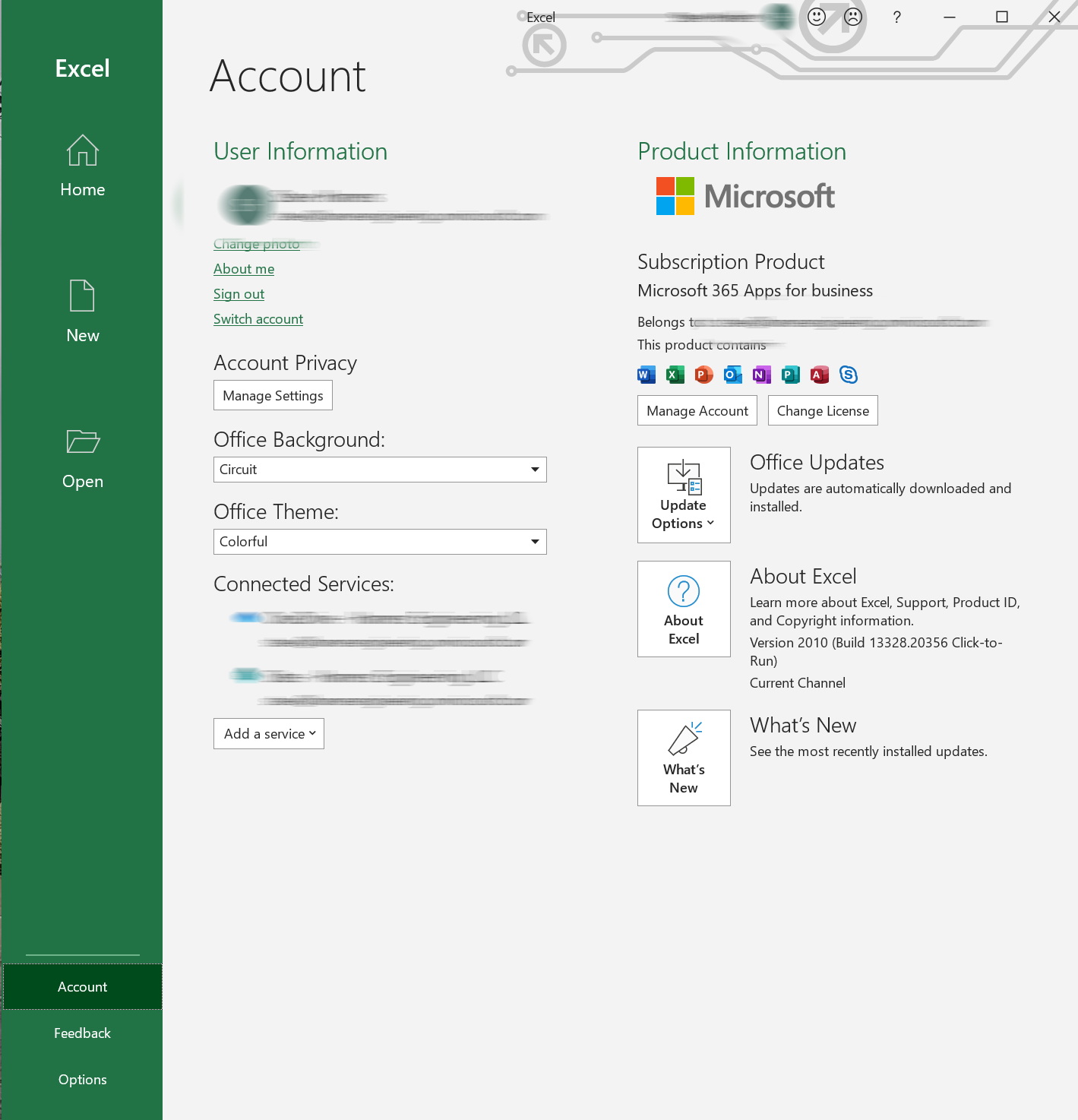Image resolution: width=1078 pixels, height=1120 pixels.
Task: Select the PowerPoint icon under product contains
Action: [x=703, y=374]
